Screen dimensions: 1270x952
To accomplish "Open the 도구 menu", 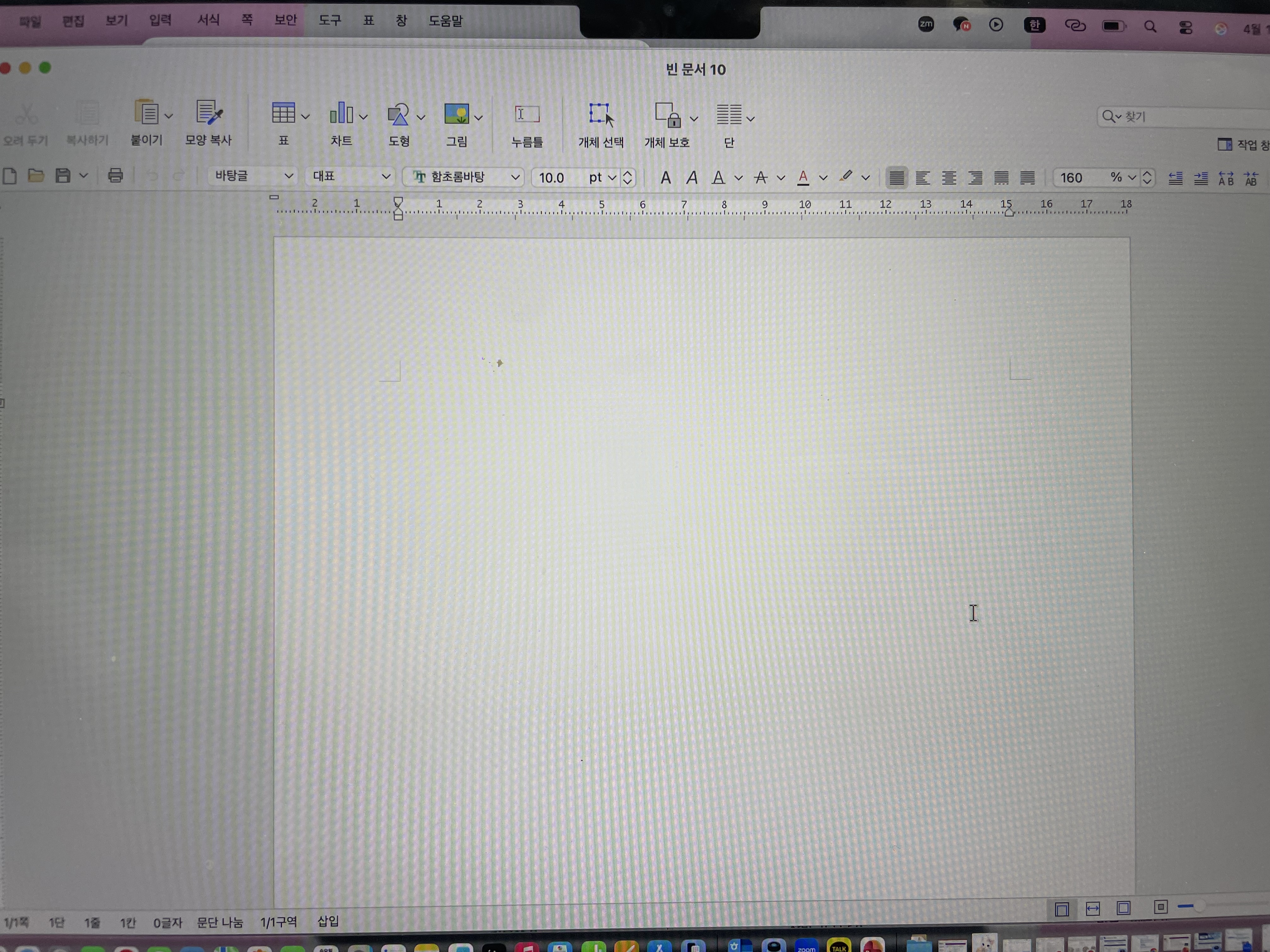I will 330,20.
